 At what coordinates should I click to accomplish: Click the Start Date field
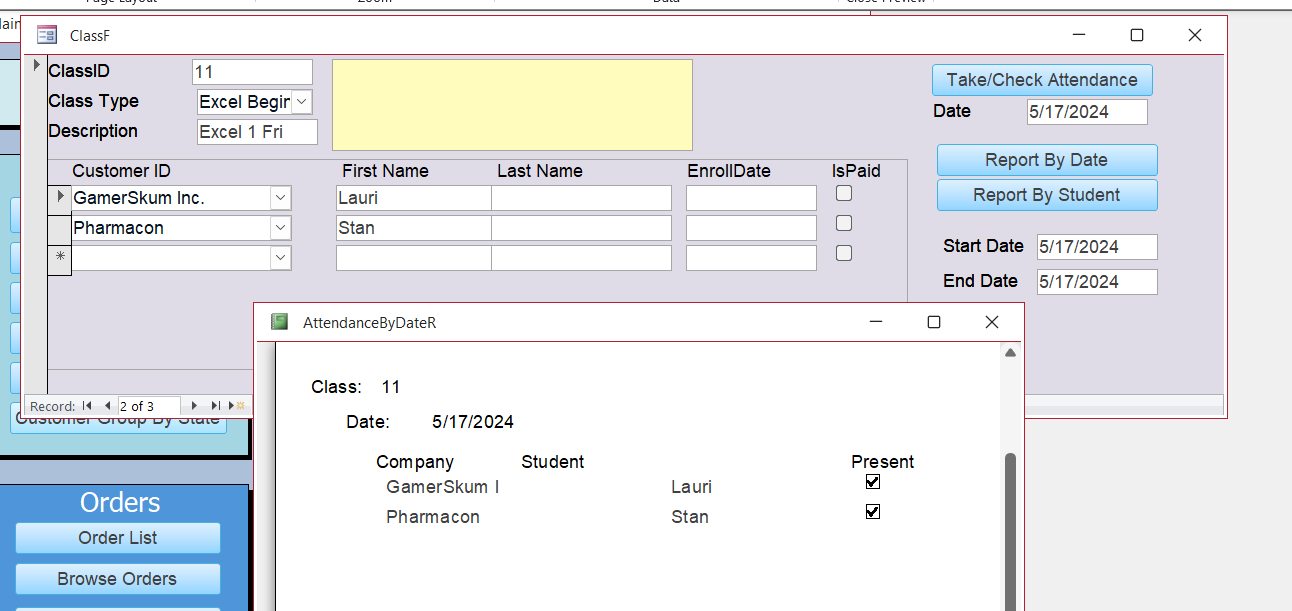(1096, 247)
